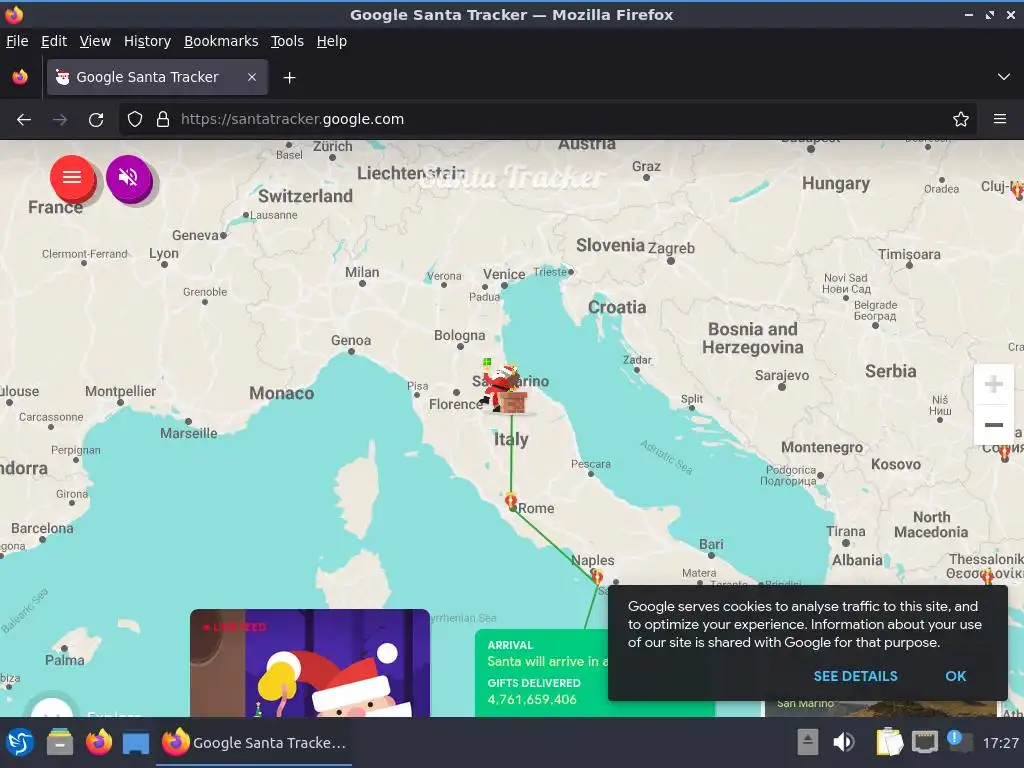Image resolution: width=1024 pixels, height=768 pixels.
Task: Click Santa on the chimney icon
Action: pos(504,387)
